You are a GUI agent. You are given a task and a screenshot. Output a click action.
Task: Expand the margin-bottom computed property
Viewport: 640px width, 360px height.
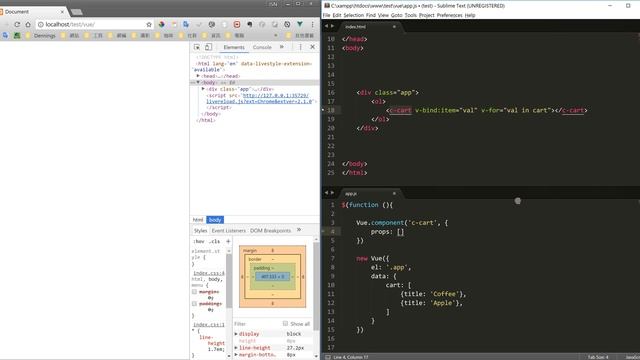(x=236, y=355)
